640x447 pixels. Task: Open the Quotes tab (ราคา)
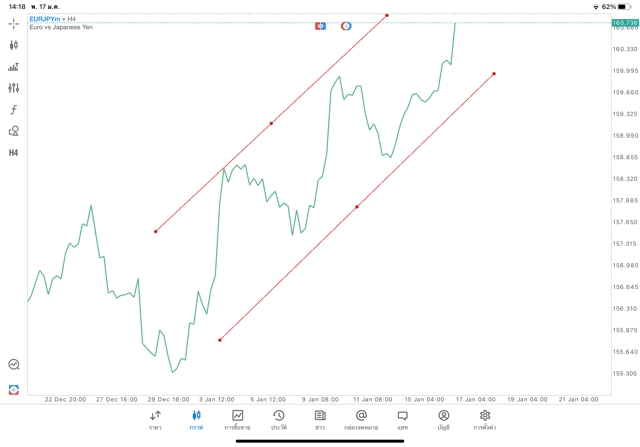point(155,420)
